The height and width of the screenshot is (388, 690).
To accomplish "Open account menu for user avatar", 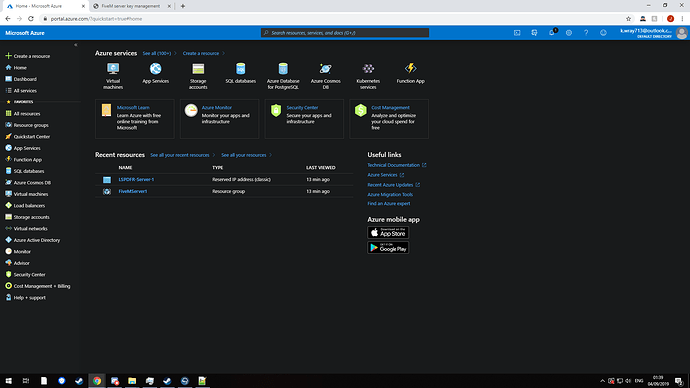I will pos(682,33).
